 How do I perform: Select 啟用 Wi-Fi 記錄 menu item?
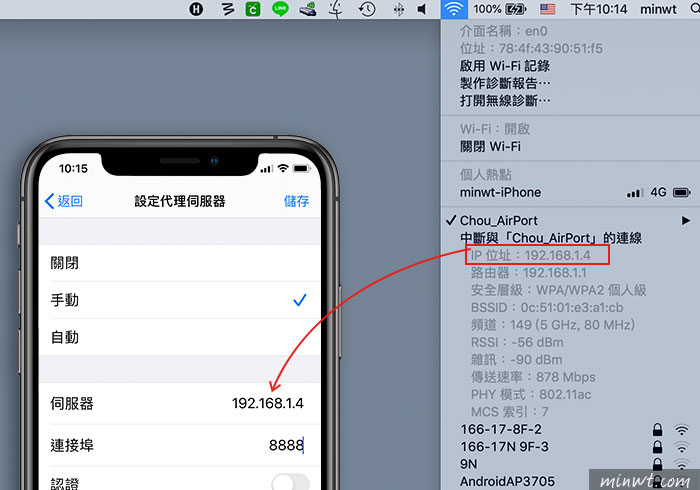tap(504, 66)
